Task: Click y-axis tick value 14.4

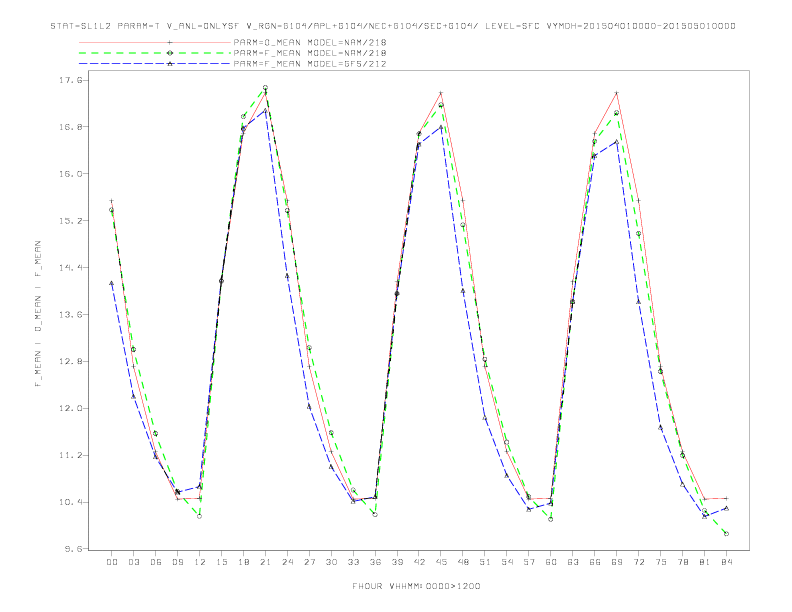Action: click(71, 268)
